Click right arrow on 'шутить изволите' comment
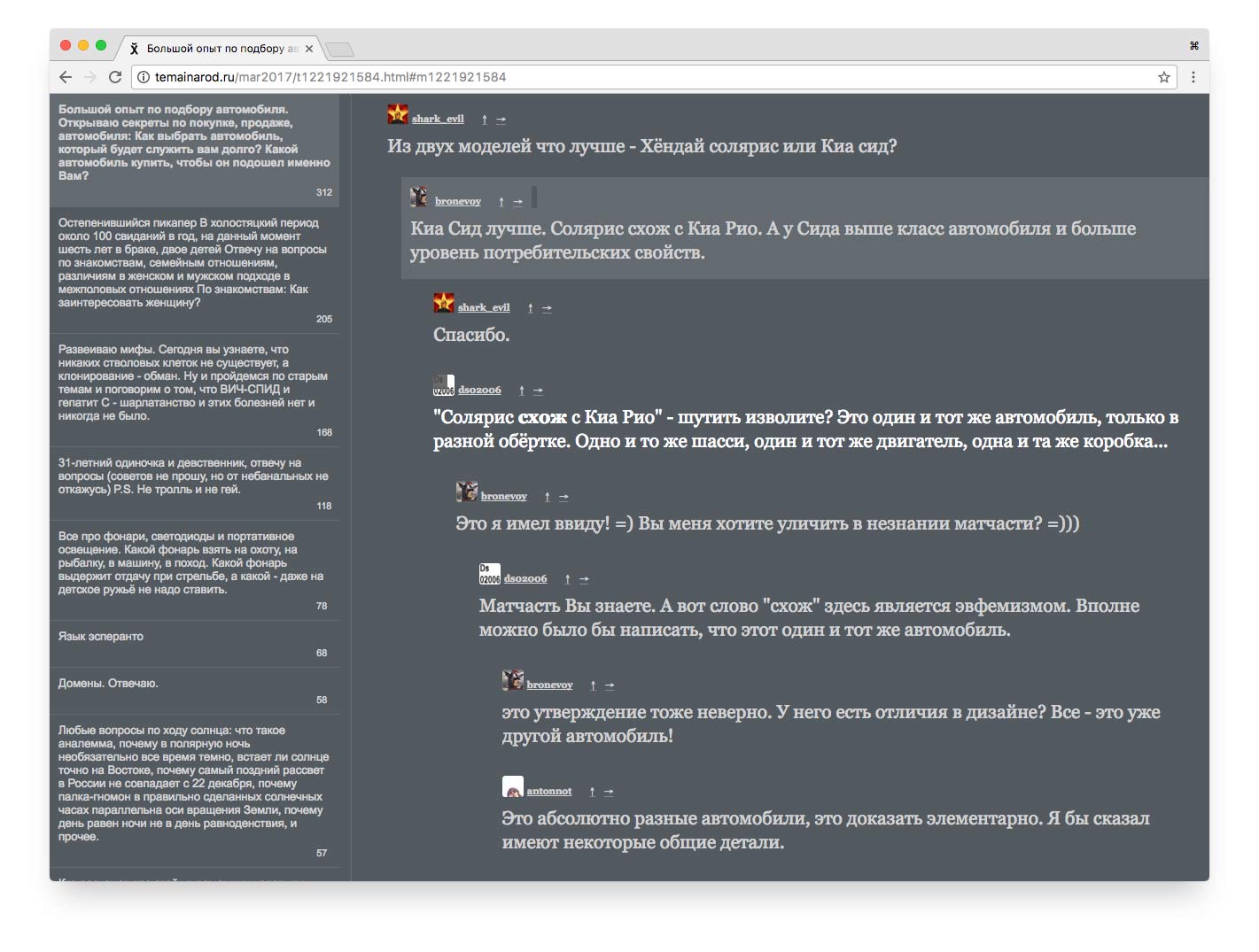 [538, 390]
